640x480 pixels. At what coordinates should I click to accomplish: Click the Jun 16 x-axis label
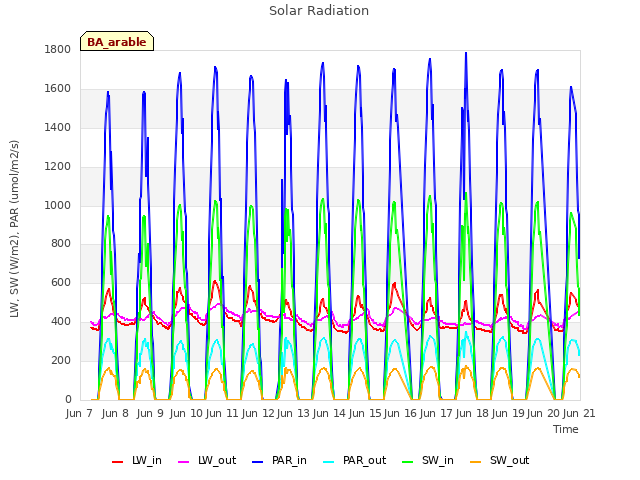(400, 413)
